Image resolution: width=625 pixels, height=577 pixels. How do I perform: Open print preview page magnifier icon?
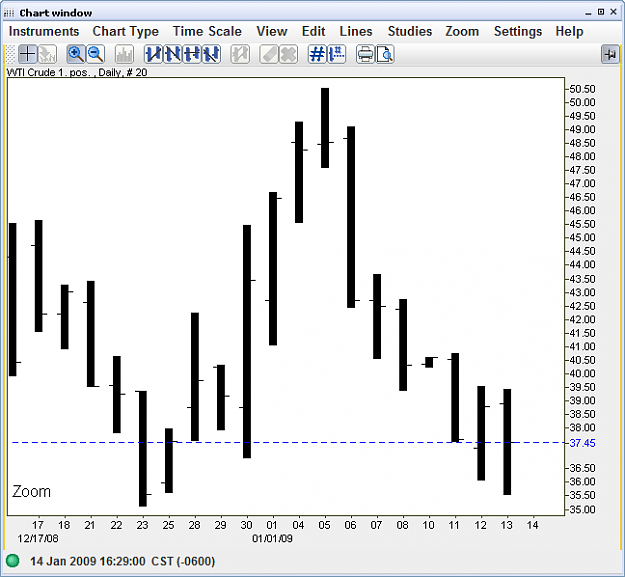pyautogui.click(x=385, y=54)
